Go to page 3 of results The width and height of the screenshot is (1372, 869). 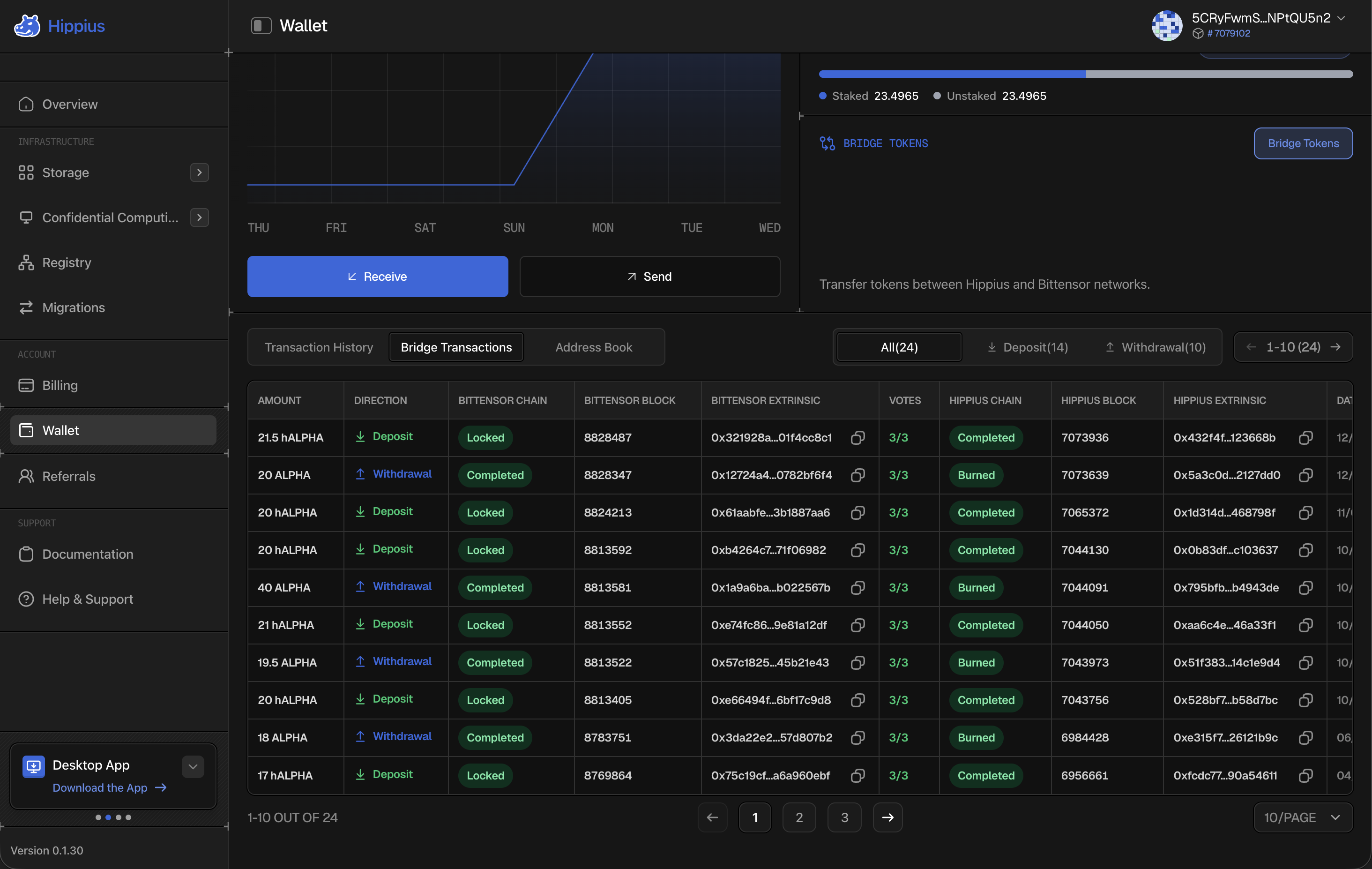pyautogui.click(x=844, y=817)
